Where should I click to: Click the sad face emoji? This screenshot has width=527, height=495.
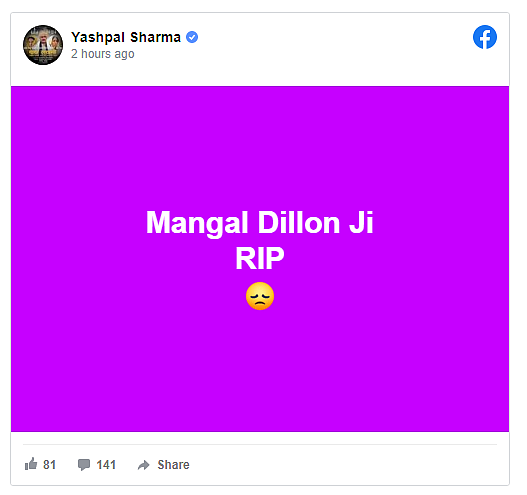click(x=260, y=296)
